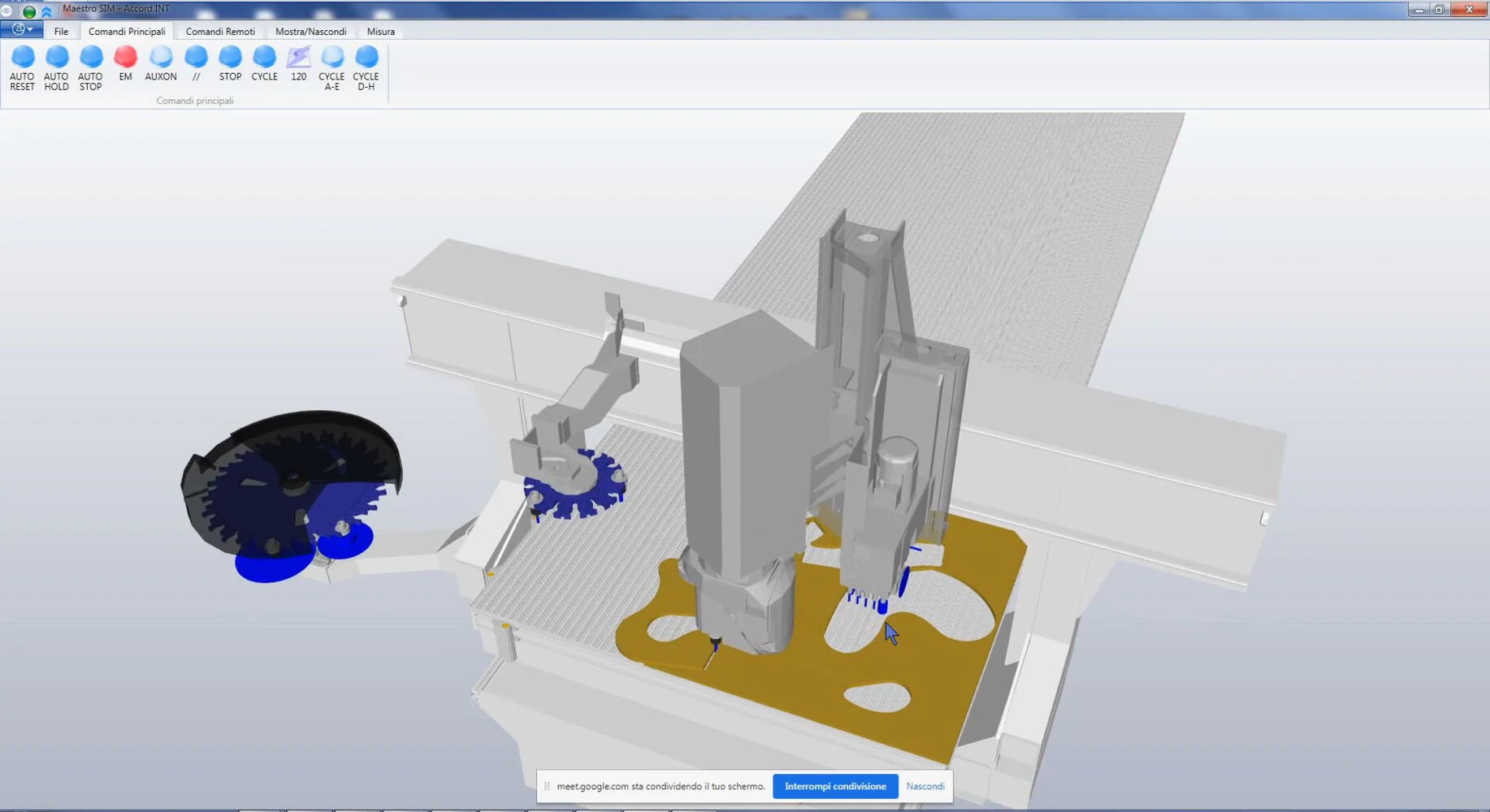Screen dimensions: 1490x812
Task: Click the Nascondi link in sharing bar
Action: pyautogui.click(x=925, y=786)
